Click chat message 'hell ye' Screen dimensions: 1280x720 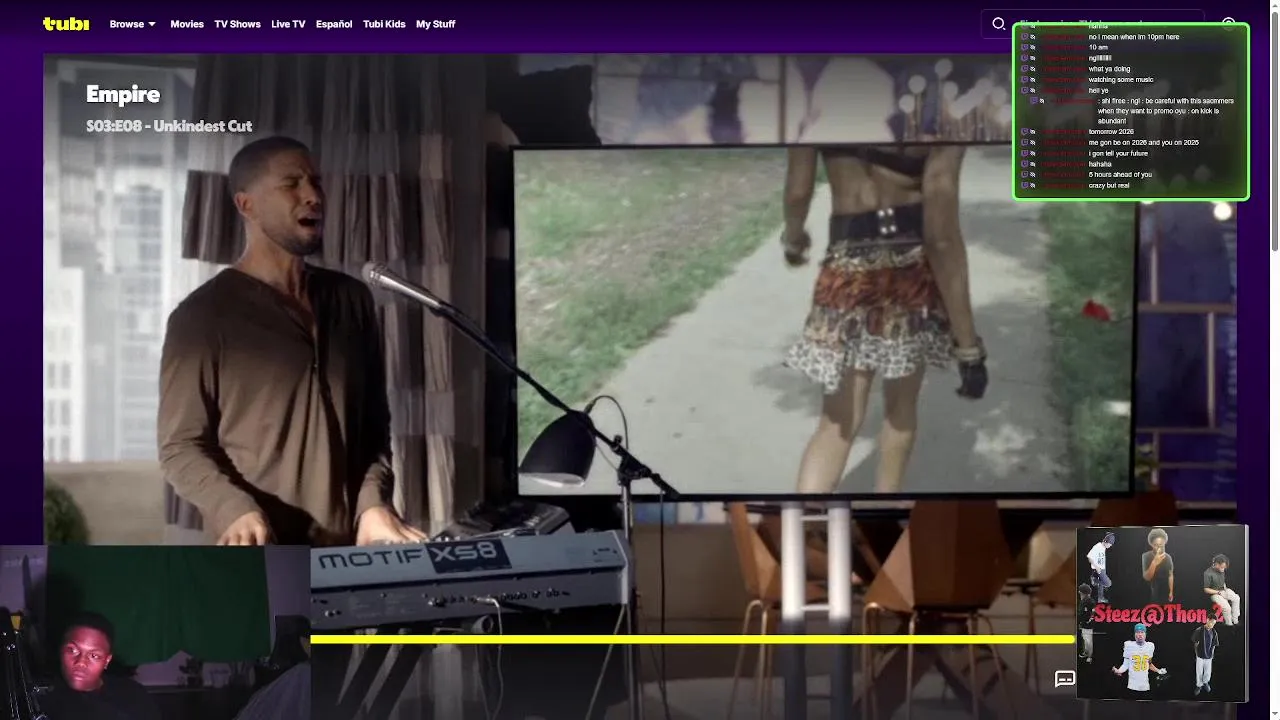1099,91
